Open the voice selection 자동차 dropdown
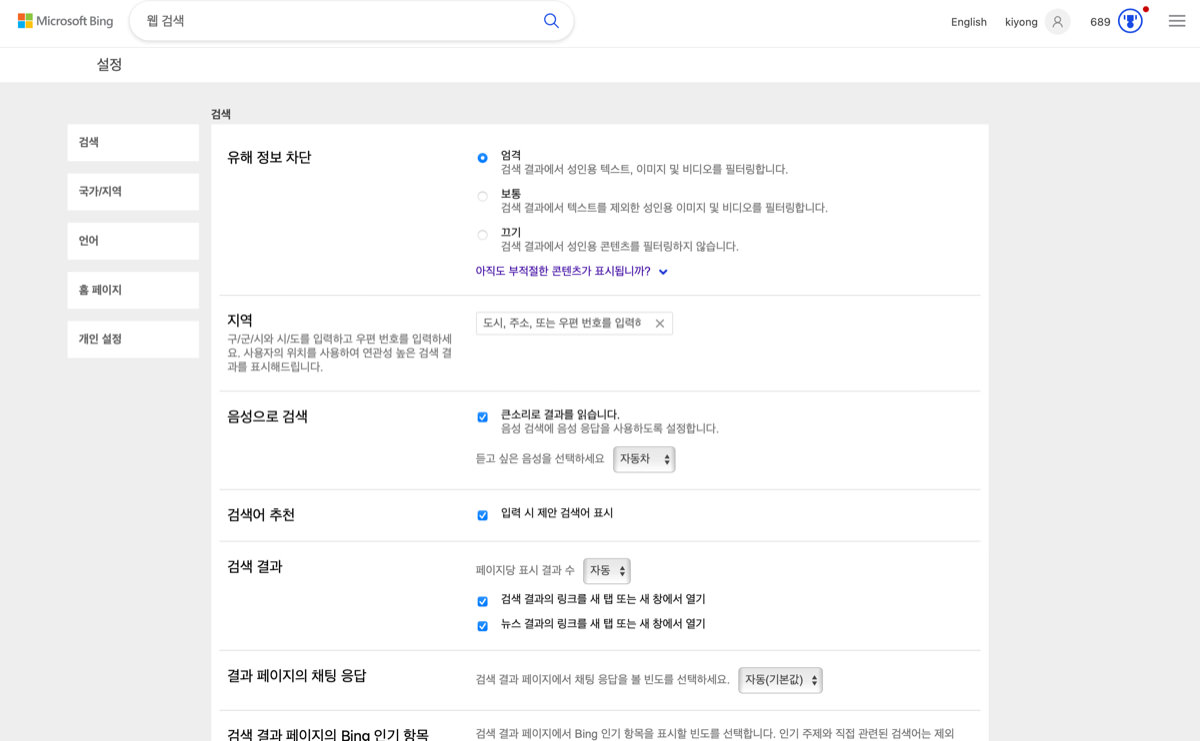The image size is (1200, 741). tap(644, 459)
